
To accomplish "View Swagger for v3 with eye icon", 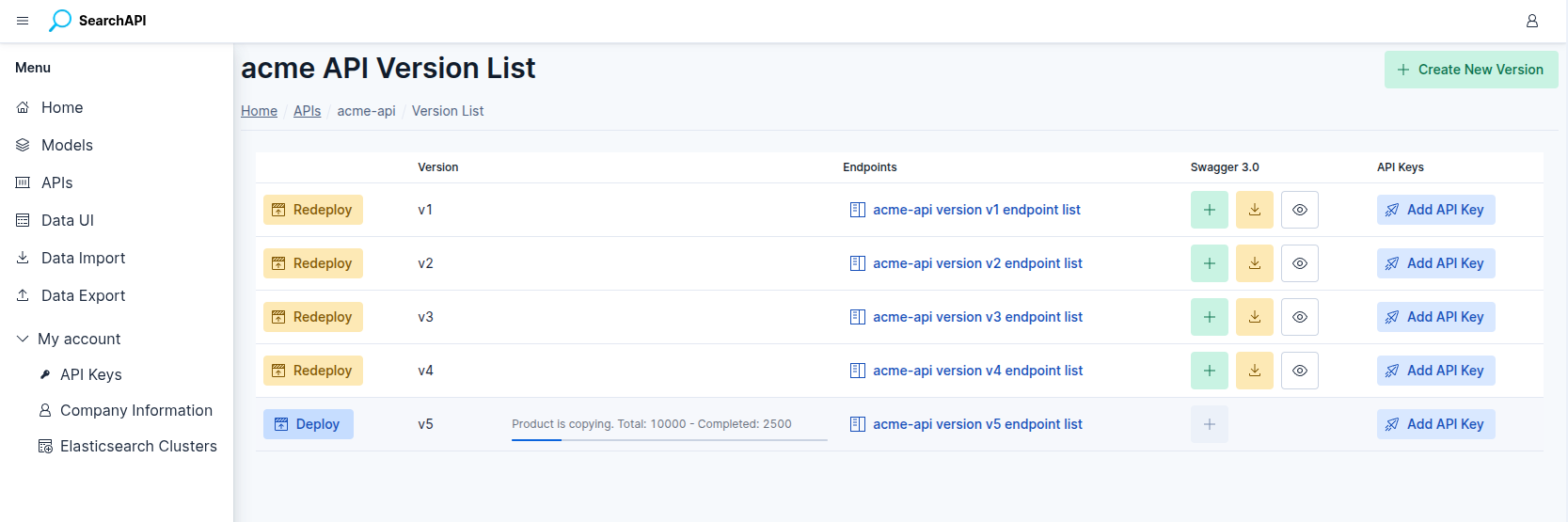I will tap(1300, 317).
